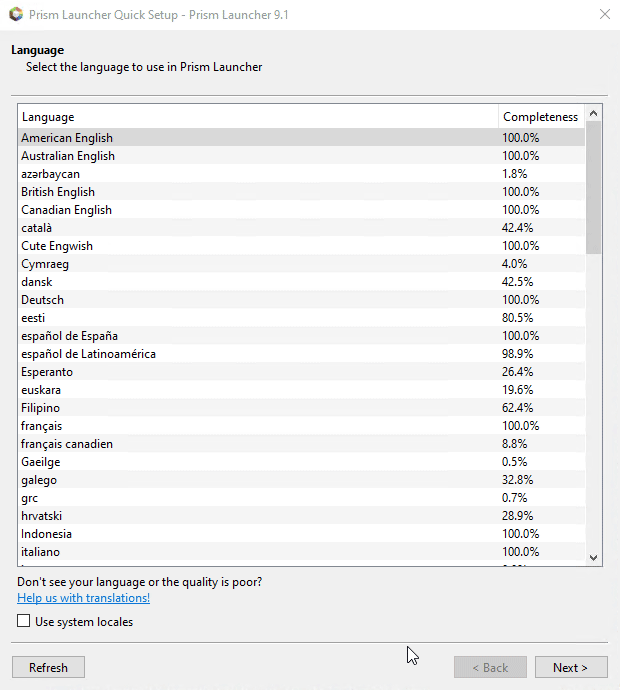The height and width of the screenshot is (690, 620).
Task: Open the Help us with translations link
Action: (83, 598)
